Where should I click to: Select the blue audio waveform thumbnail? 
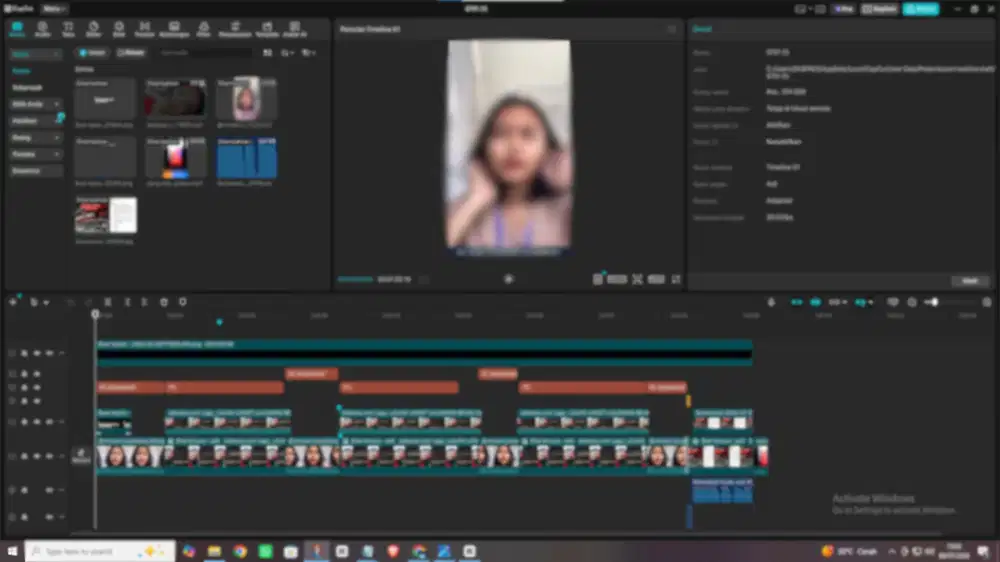[x=246, y=158]
